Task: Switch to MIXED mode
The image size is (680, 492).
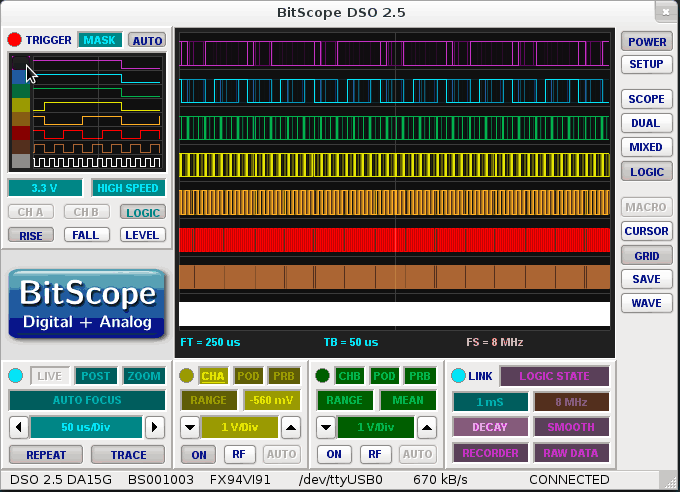Action: pos(647,147)
